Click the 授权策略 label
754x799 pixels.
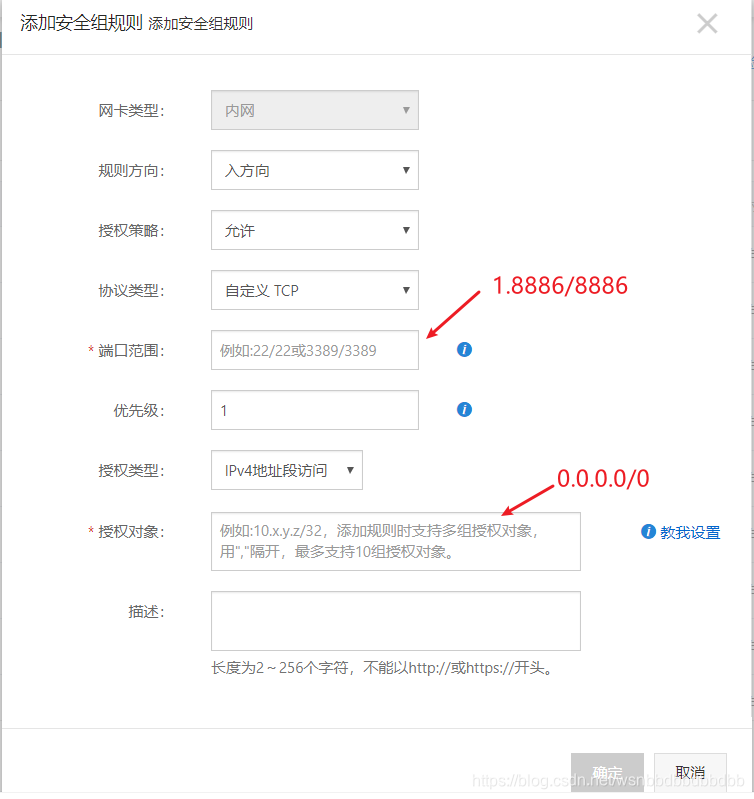point(131,231)
